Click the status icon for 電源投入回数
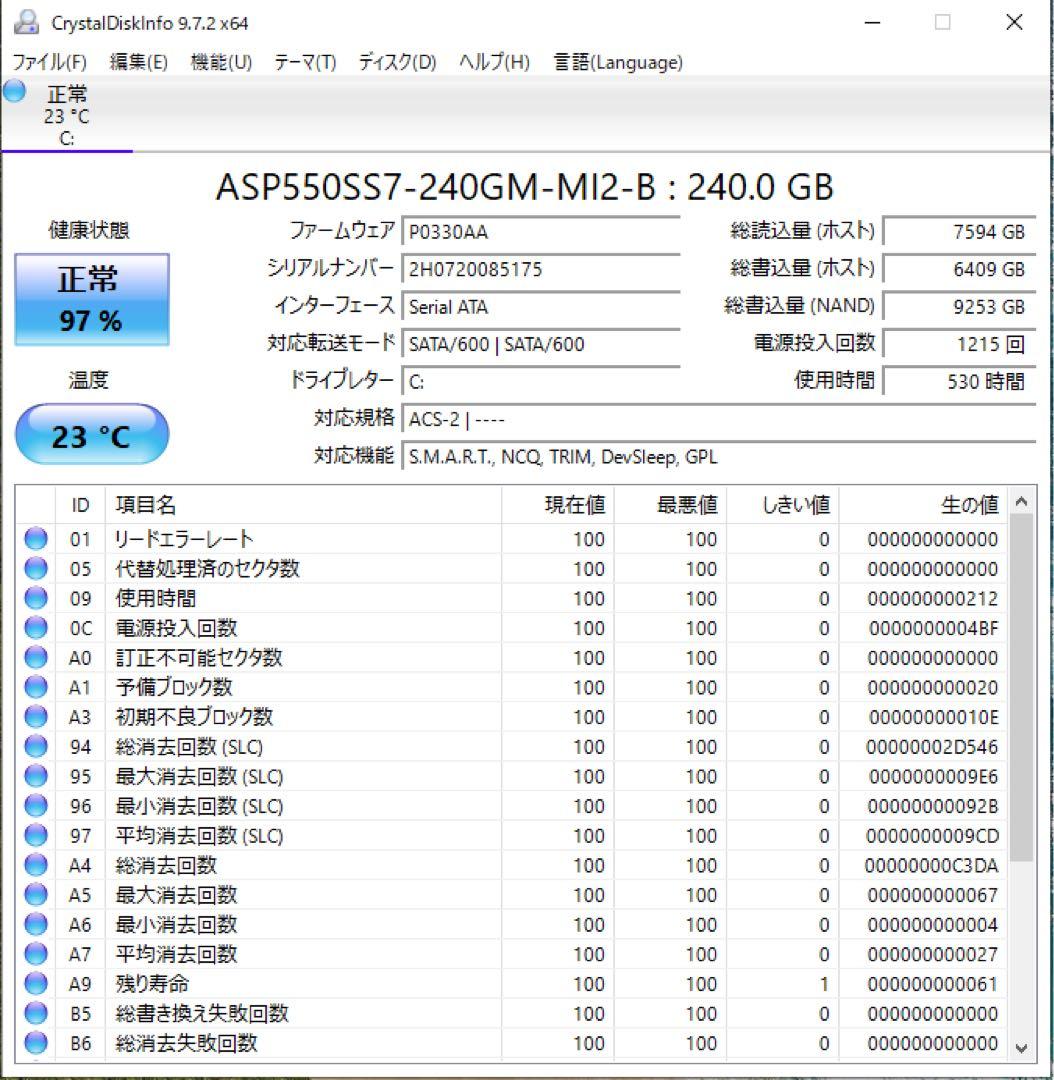 pyautogui.click(x=36, y=628)
